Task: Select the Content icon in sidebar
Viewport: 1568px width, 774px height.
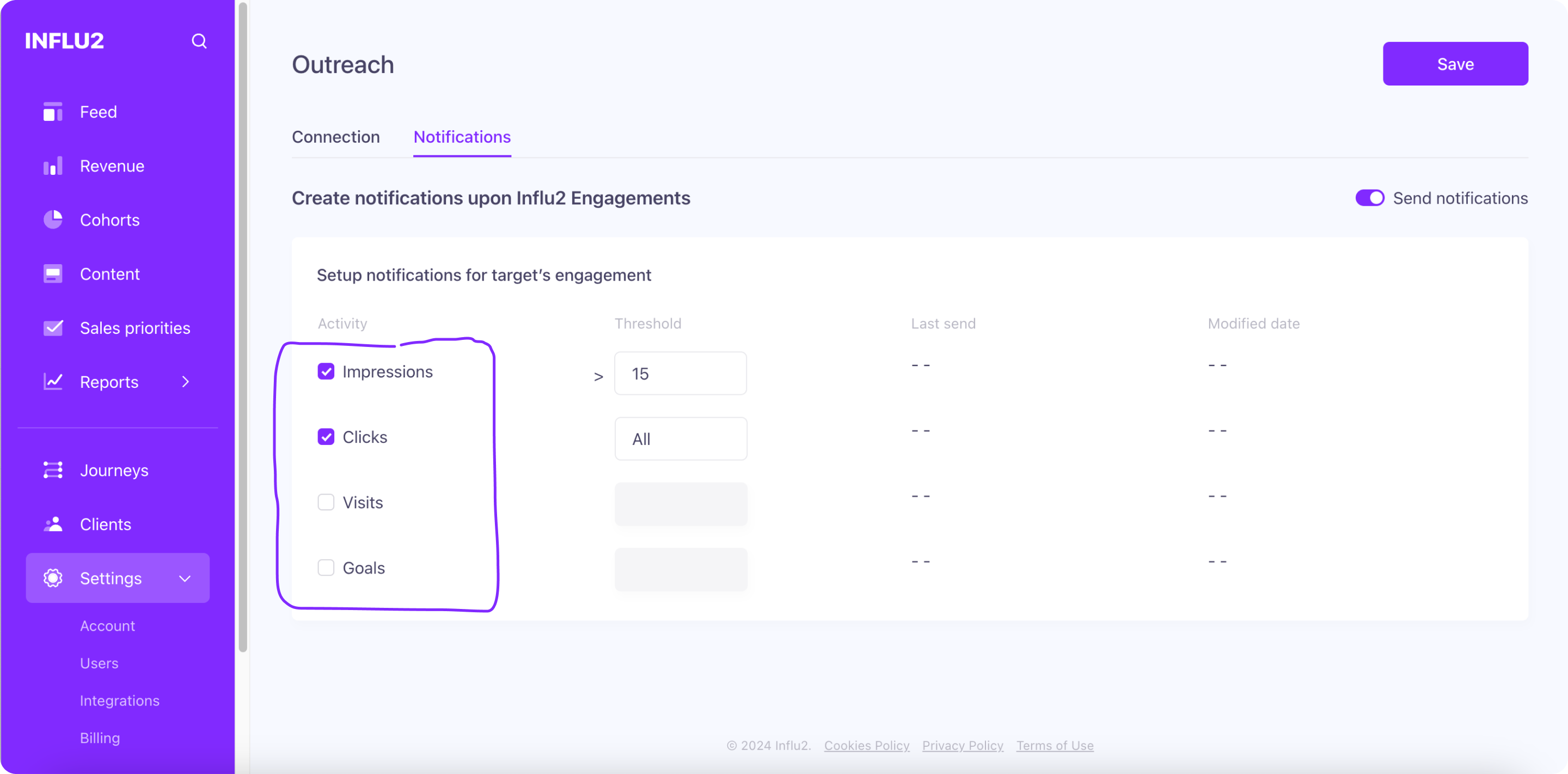Action: 53,274
